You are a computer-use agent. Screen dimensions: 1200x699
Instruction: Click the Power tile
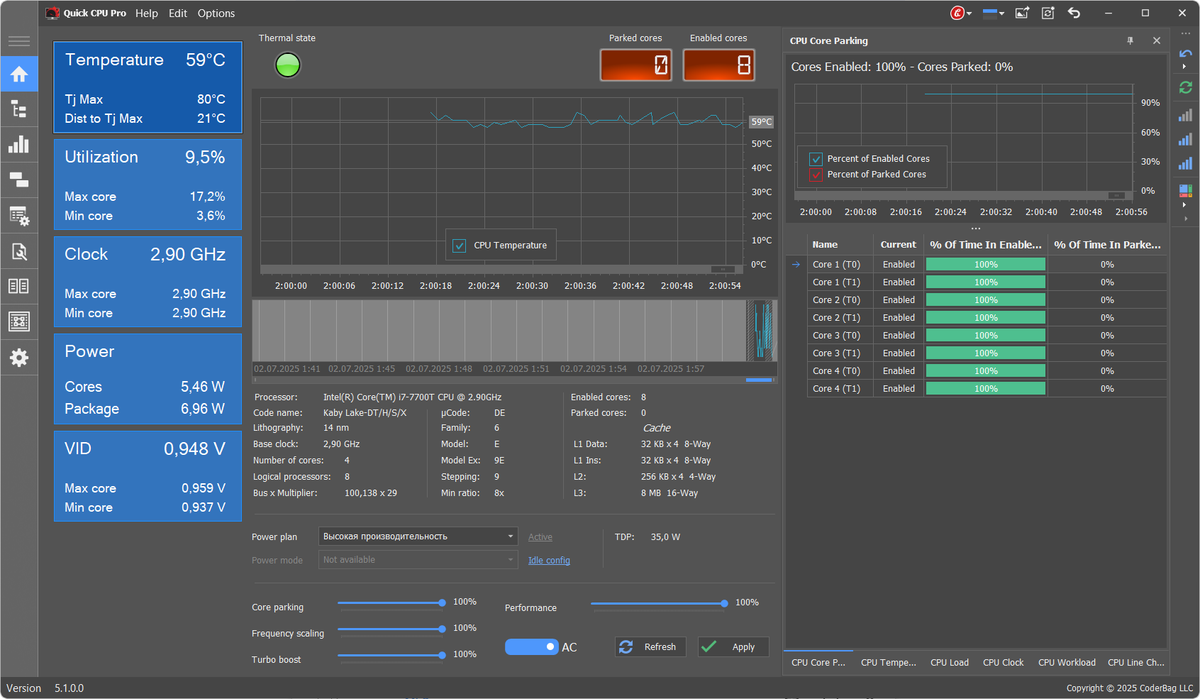(x=147, y=379)
